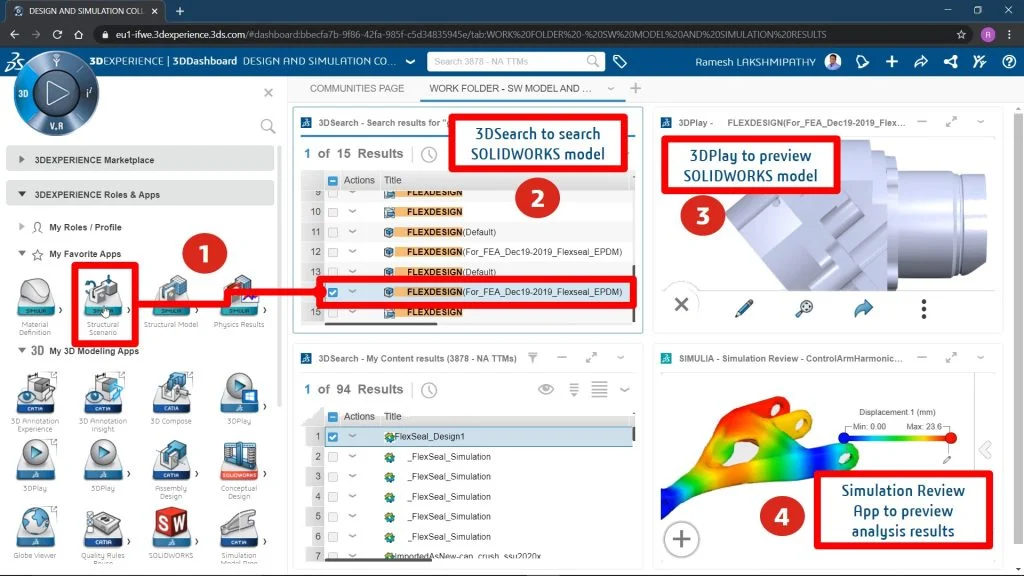This screenshot has height=576, width=1024.
Task: Collapse the 3DEXPERIENCE Roles & Apps section
Action: coord(22,195)
